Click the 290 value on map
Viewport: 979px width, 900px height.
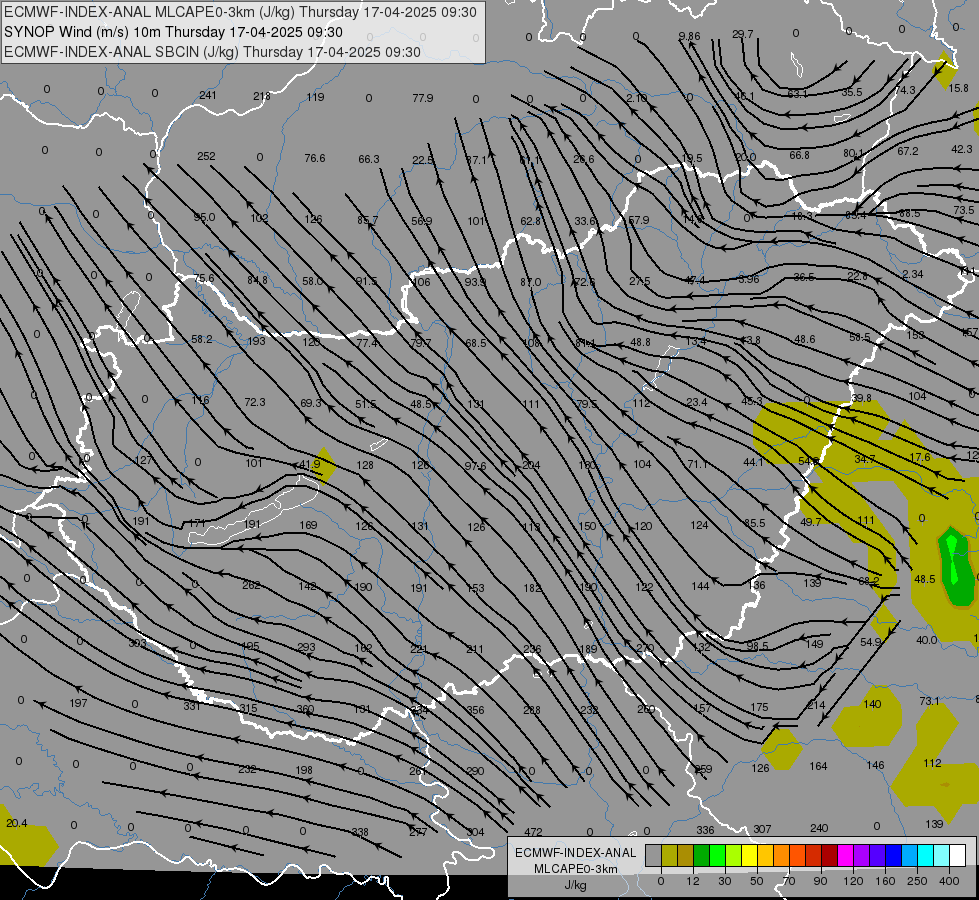(475, 771)
